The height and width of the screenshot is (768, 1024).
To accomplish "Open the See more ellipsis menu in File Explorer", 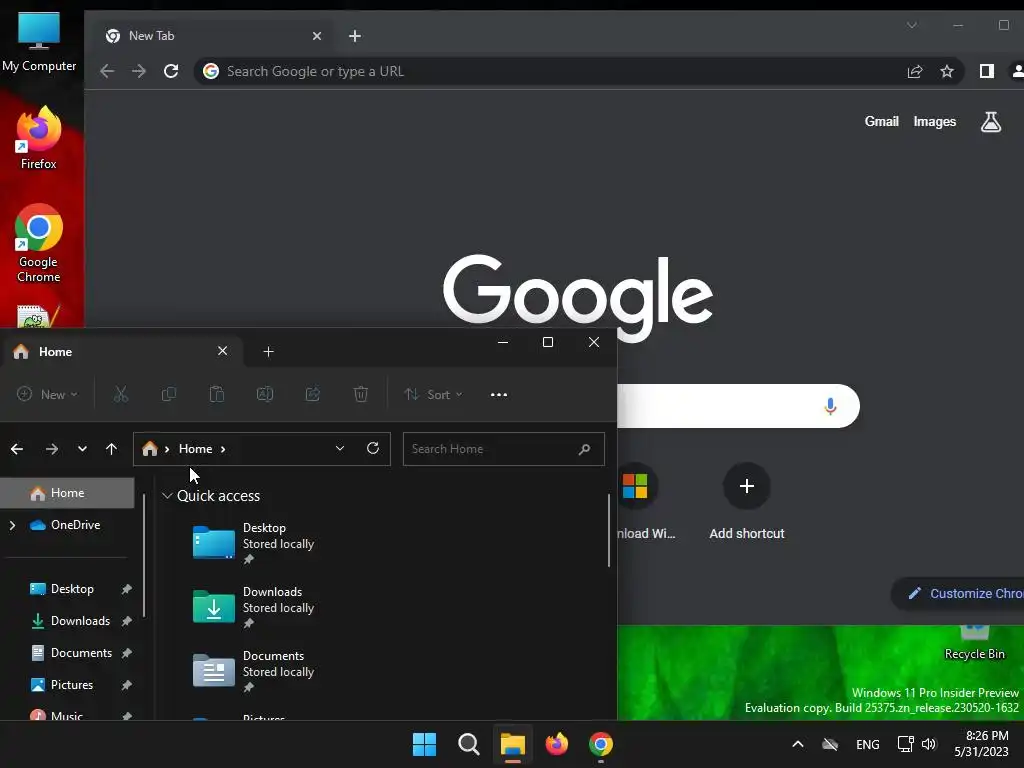I will pyautogui.click(x=499, y=394).
